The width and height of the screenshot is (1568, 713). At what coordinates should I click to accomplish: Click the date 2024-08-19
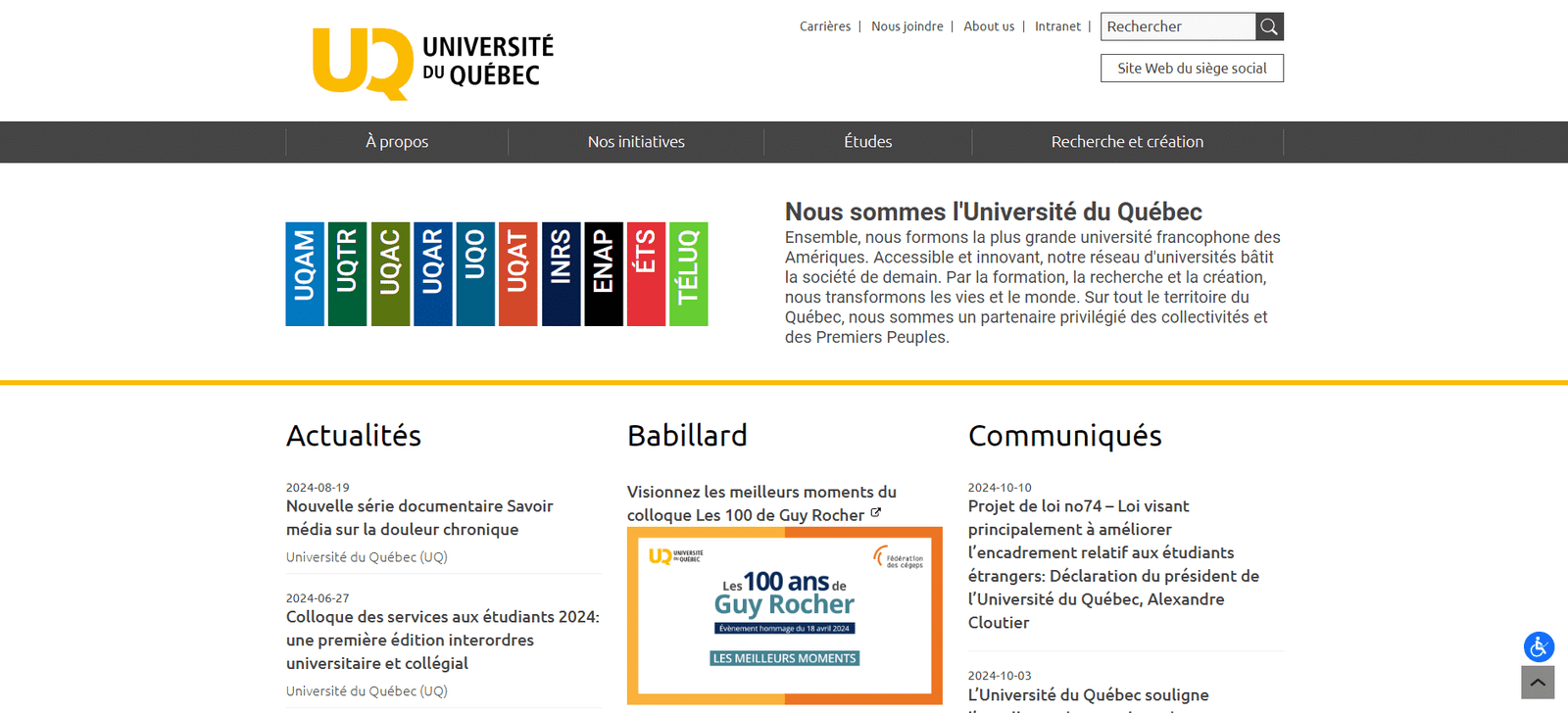pos(318,487)
